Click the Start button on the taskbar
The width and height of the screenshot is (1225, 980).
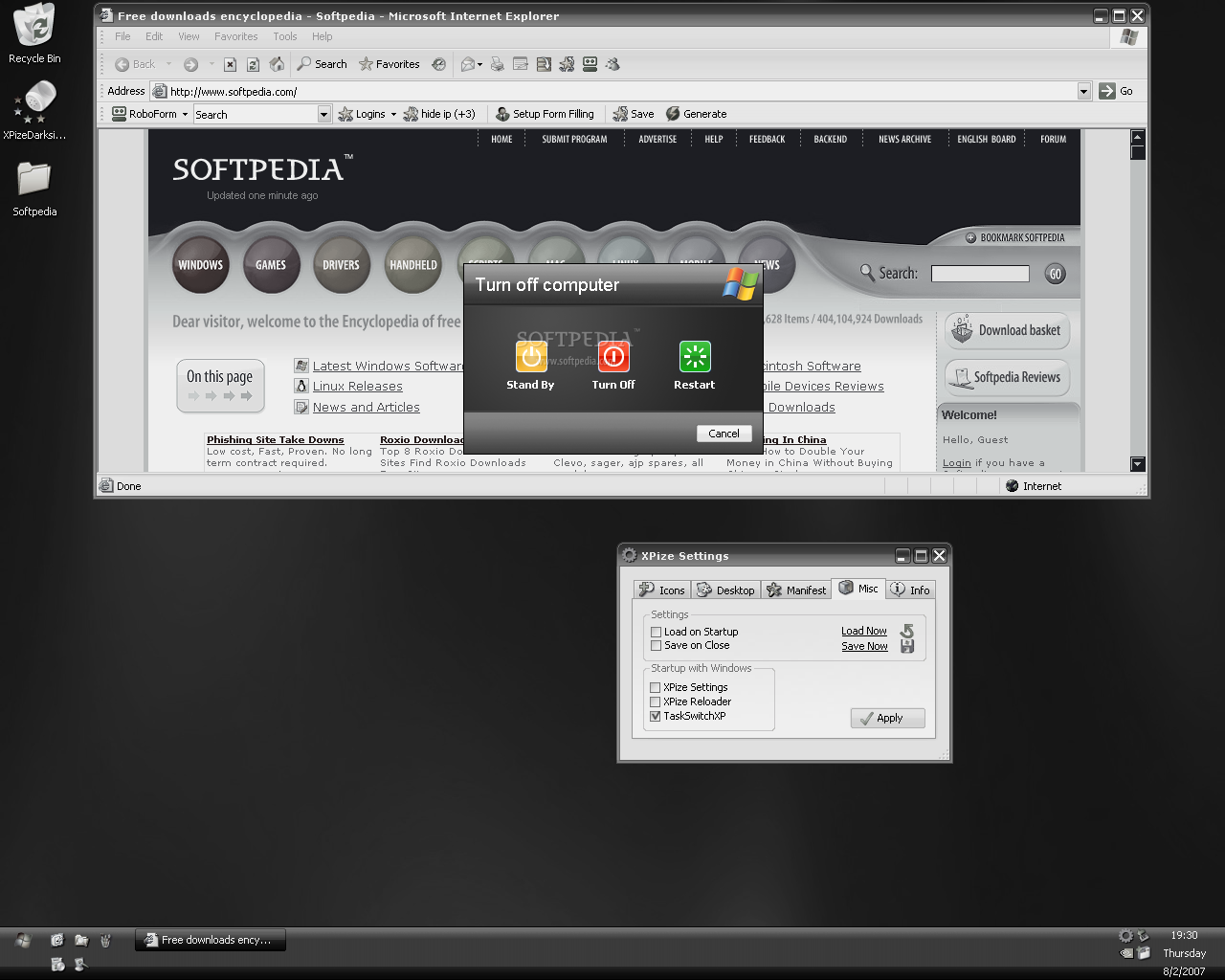(23, 940)
